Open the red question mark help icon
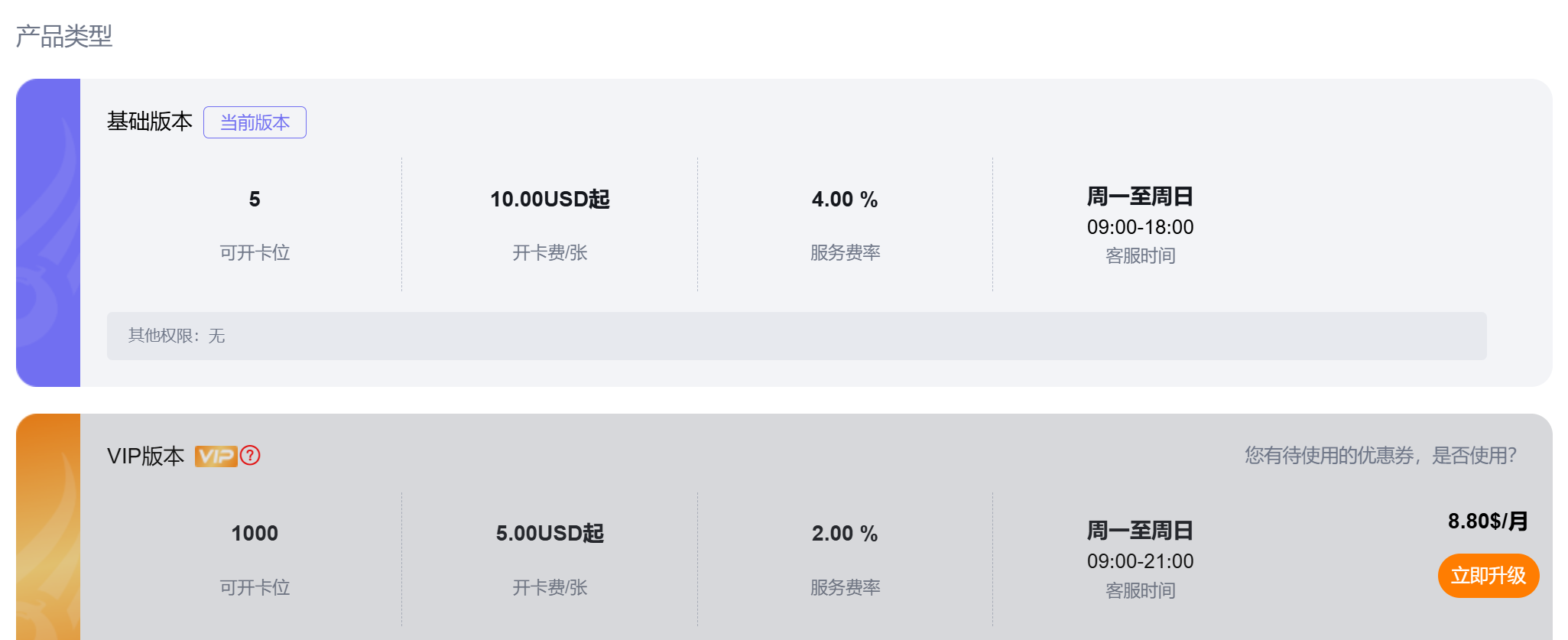This screenshot has height=640, width=1568. 250,456
